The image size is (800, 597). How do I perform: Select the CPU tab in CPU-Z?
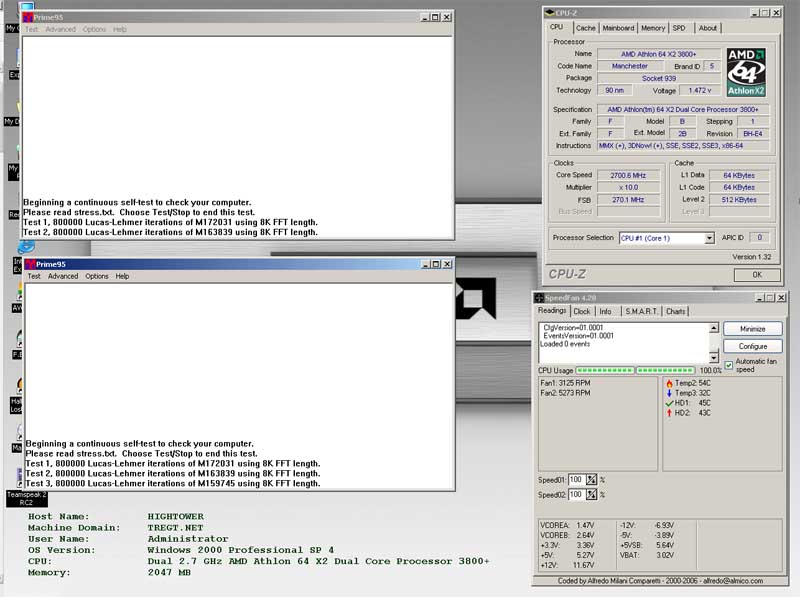(x=557, y=27)
